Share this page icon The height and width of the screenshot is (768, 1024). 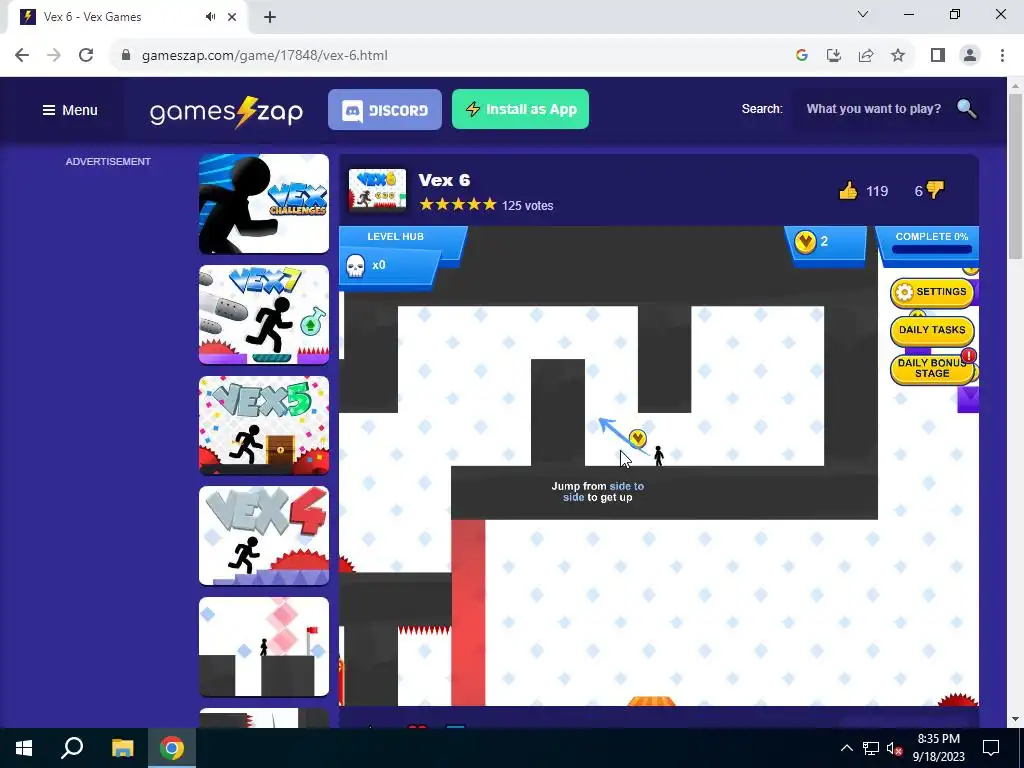click(866, 56)
